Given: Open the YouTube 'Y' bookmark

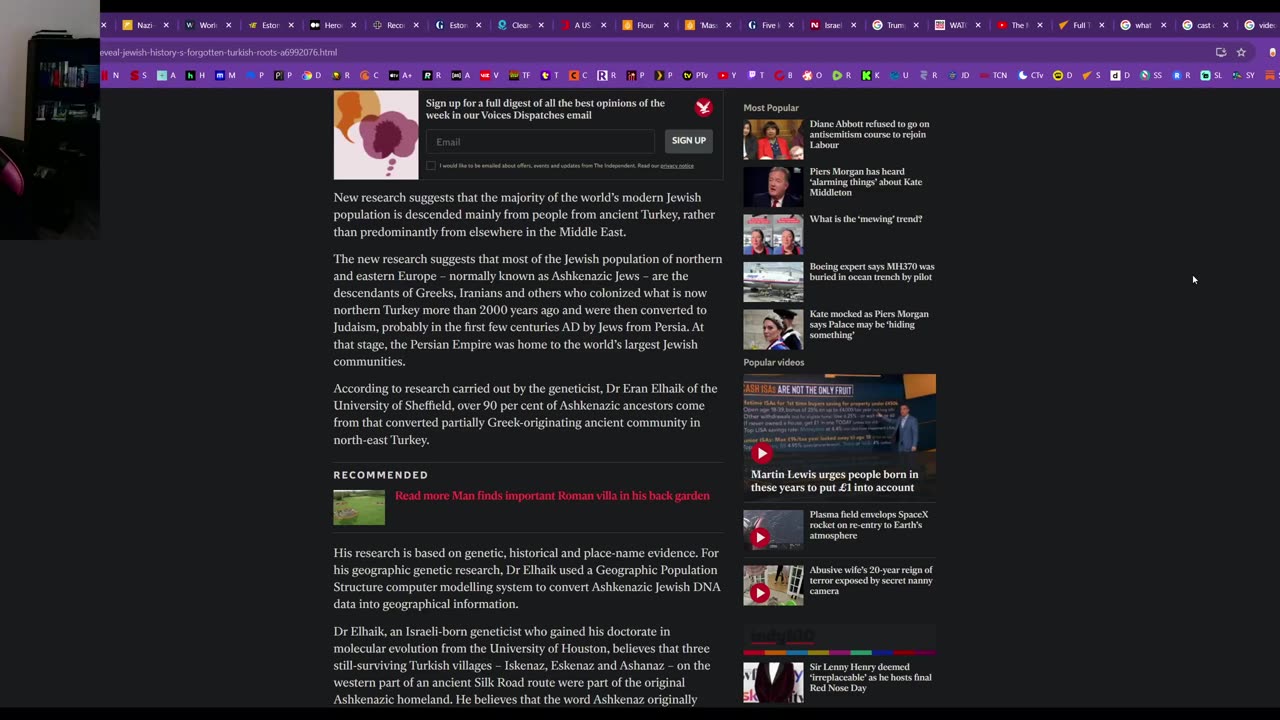Looking at the screenshot, I should pyautogui.click(x=726, y=75).
